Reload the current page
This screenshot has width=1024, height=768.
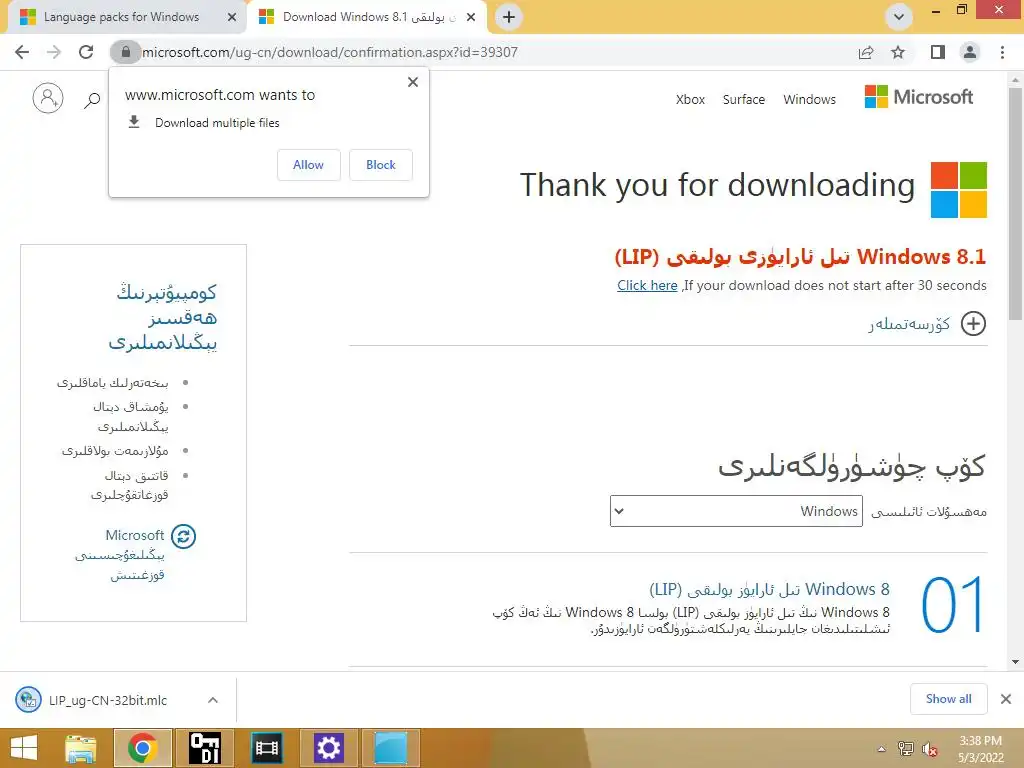(86, 52)
